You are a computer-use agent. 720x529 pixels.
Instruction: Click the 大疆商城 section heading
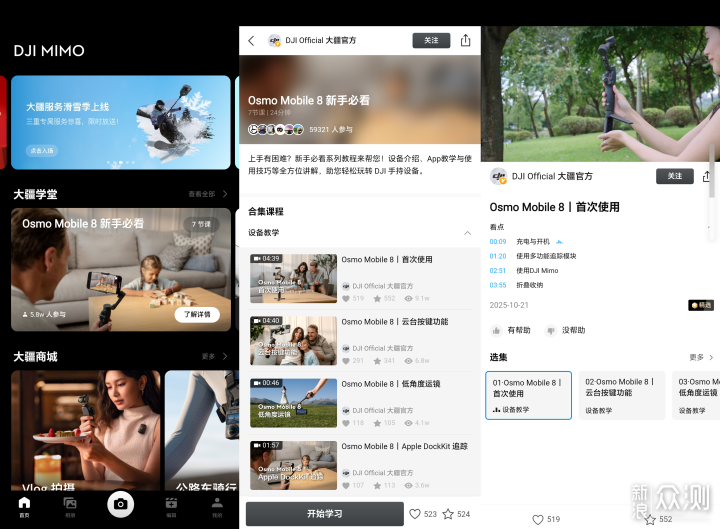click(x=35, y=357)
